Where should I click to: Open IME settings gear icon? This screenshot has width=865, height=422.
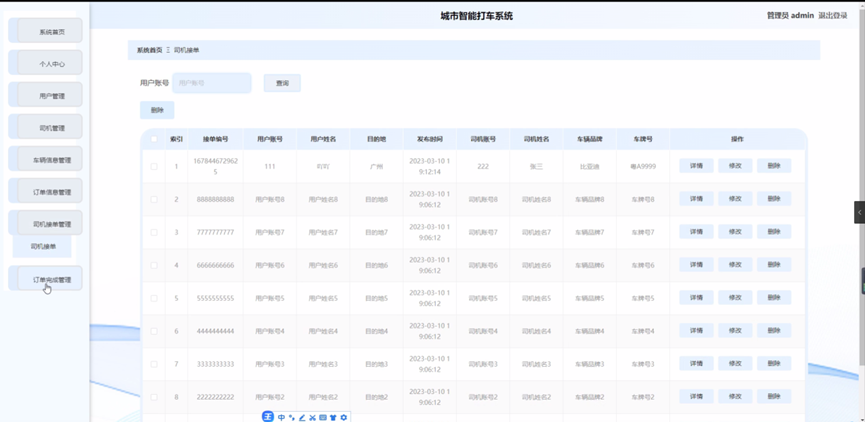344,418
